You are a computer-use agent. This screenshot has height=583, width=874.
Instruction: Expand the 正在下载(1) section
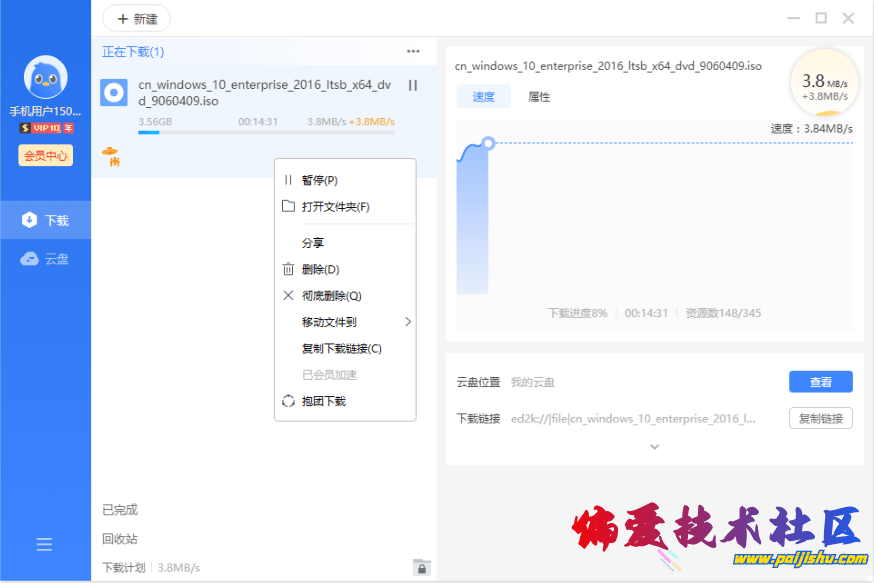click(133, 52)
